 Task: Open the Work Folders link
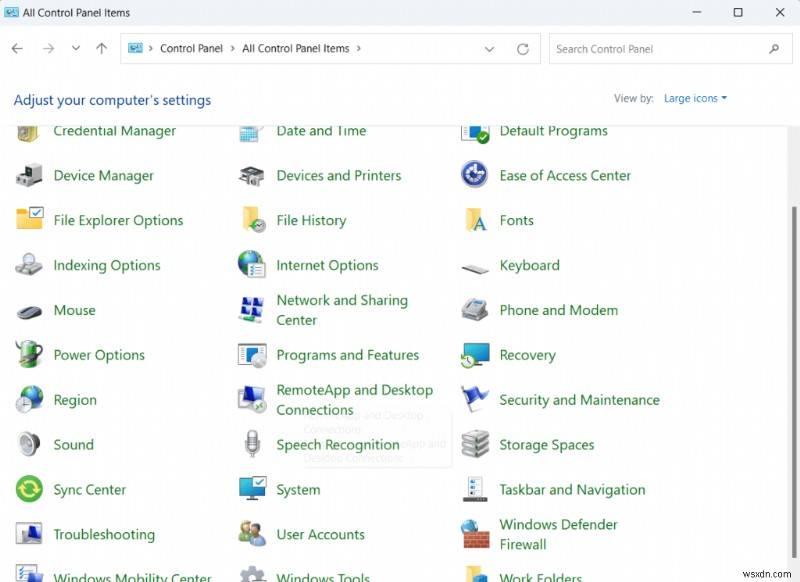click(540, 576)
